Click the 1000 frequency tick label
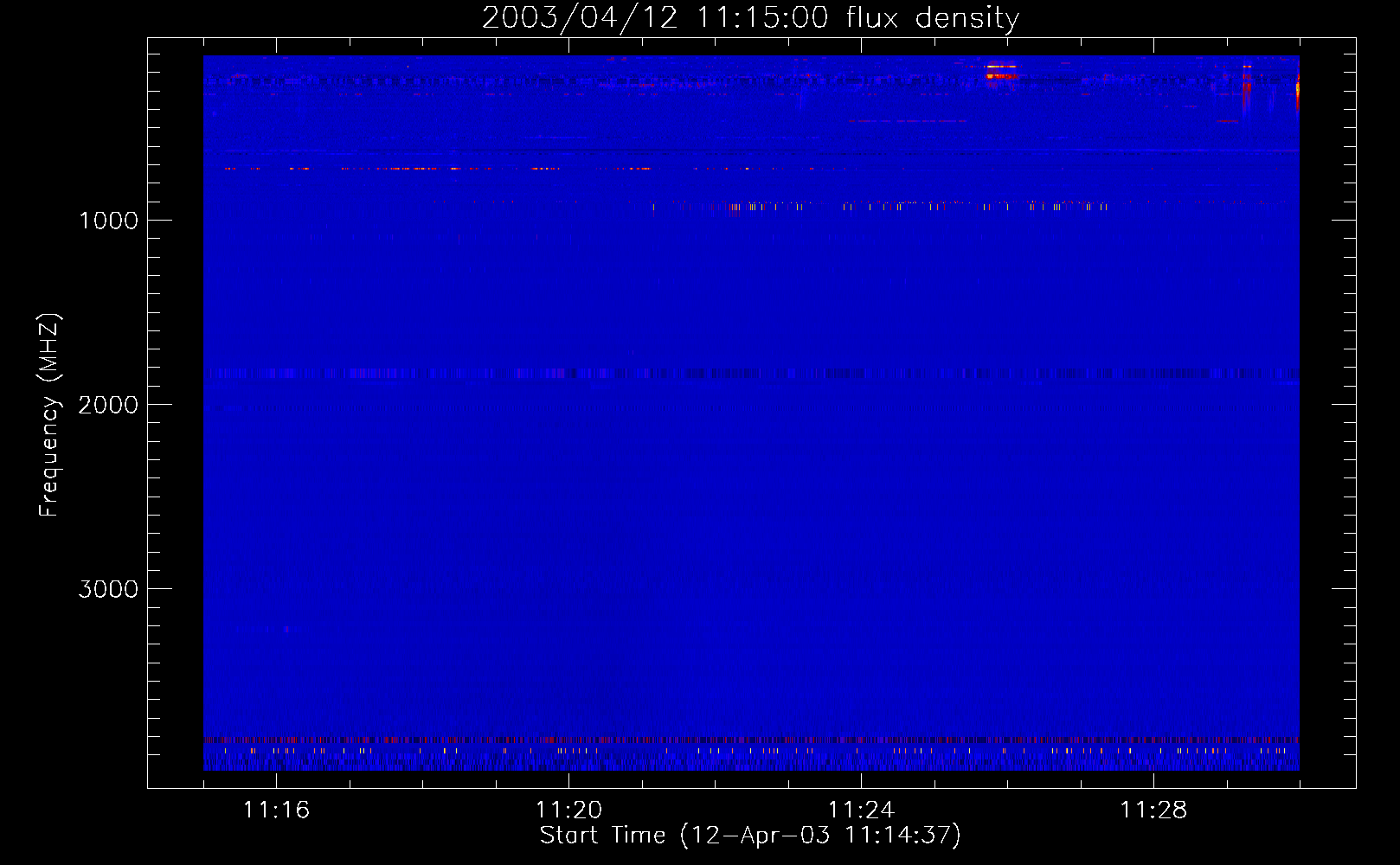The image size is (1400, 865). pyautogui.click(x=108, y=221)
